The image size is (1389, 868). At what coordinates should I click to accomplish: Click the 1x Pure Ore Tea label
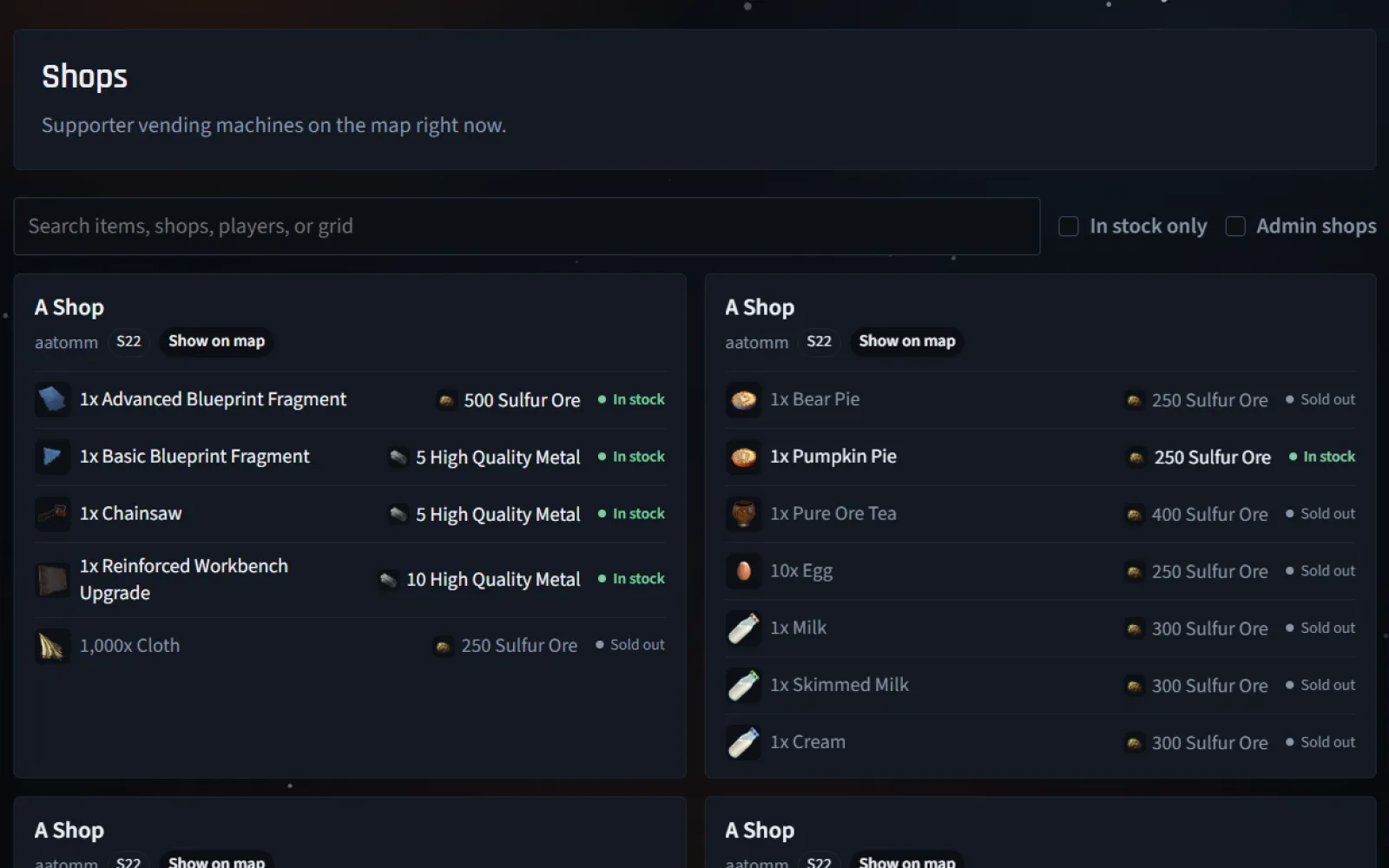(833, 514)
